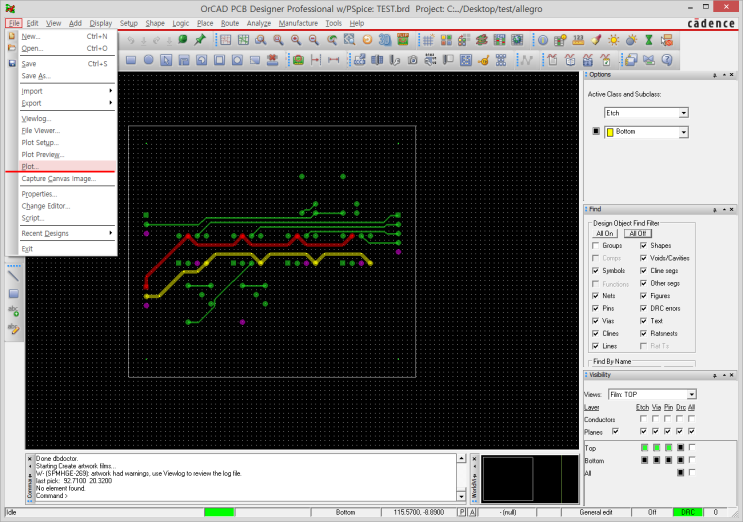Click the add rectangle shape toolbar icon
Image resolution: width=743 pixels, height=522 pixels.
tap(130, 60)
